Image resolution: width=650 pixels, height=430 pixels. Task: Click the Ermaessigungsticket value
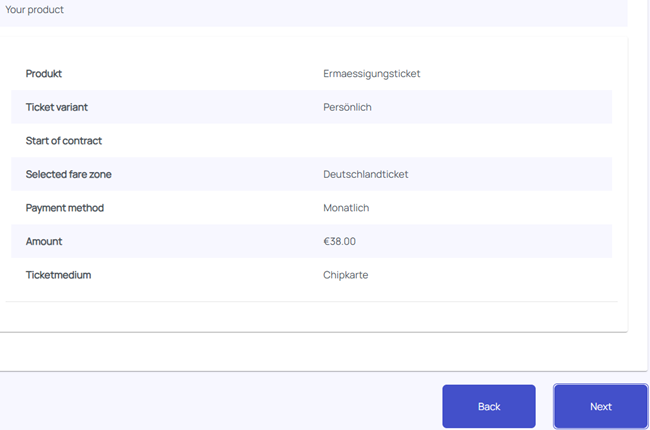point(371,74)
